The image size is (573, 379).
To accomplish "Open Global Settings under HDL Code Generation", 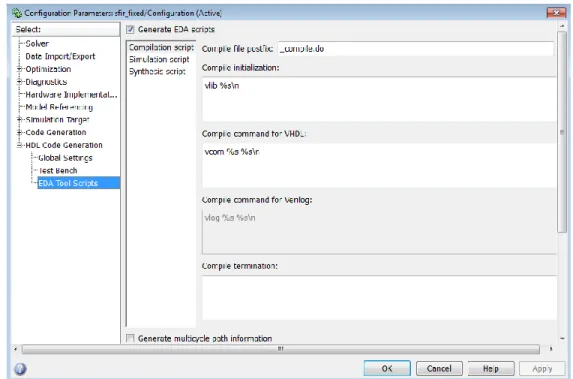I will (65, 158).
